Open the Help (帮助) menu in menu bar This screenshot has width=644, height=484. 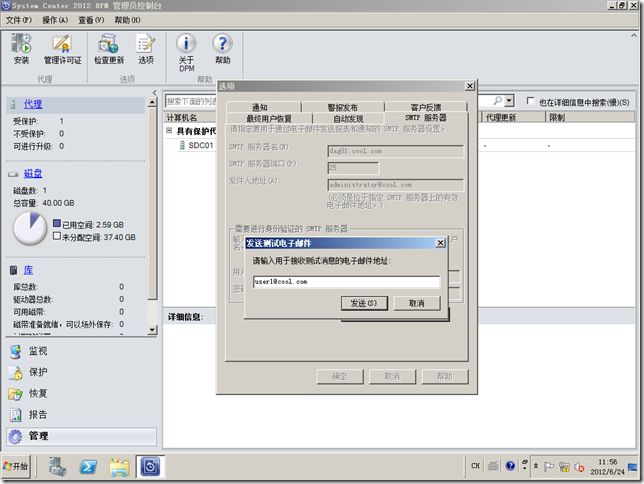pos(127,20)
